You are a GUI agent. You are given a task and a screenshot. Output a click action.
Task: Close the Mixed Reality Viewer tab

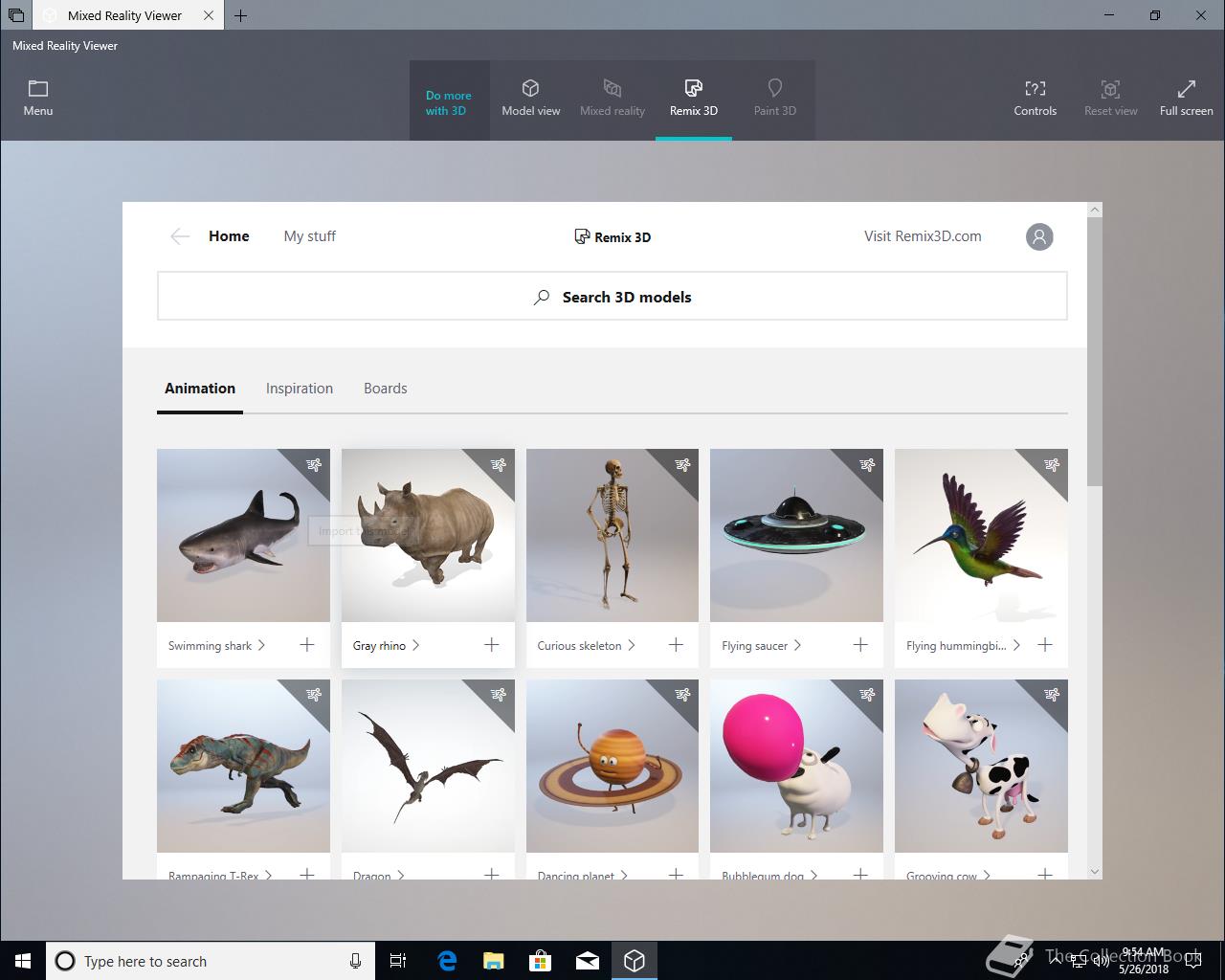[209, 15]
